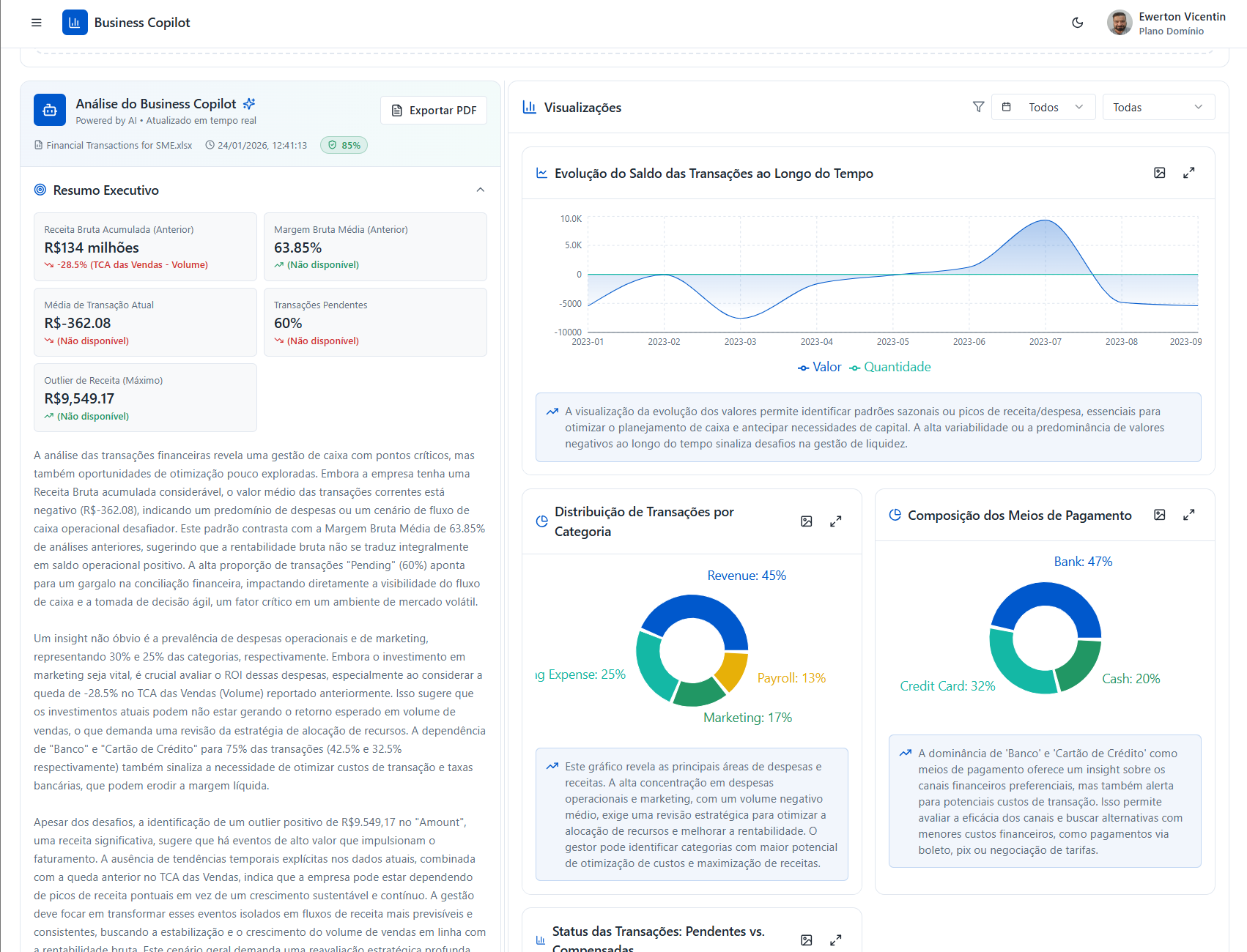Open the hamburger navigation menu
1247x952 pixels.
pos(35,23)
